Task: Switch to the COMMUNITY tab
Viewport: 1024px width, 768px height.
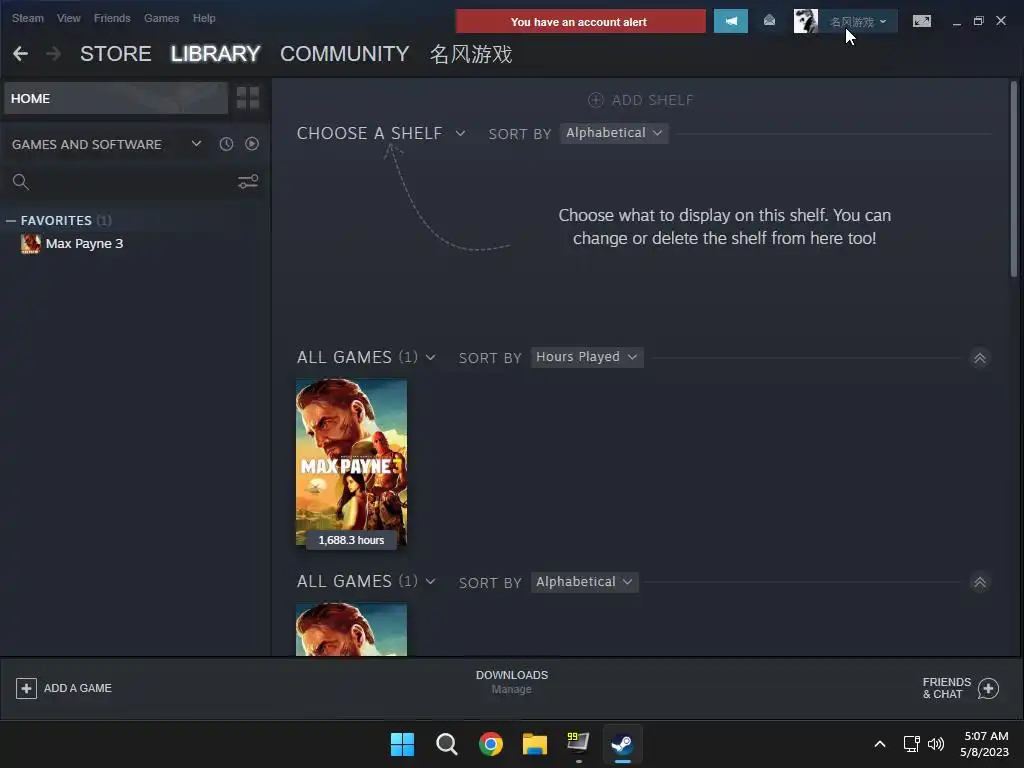Action: pyautogui.click(x=344, y=54)
